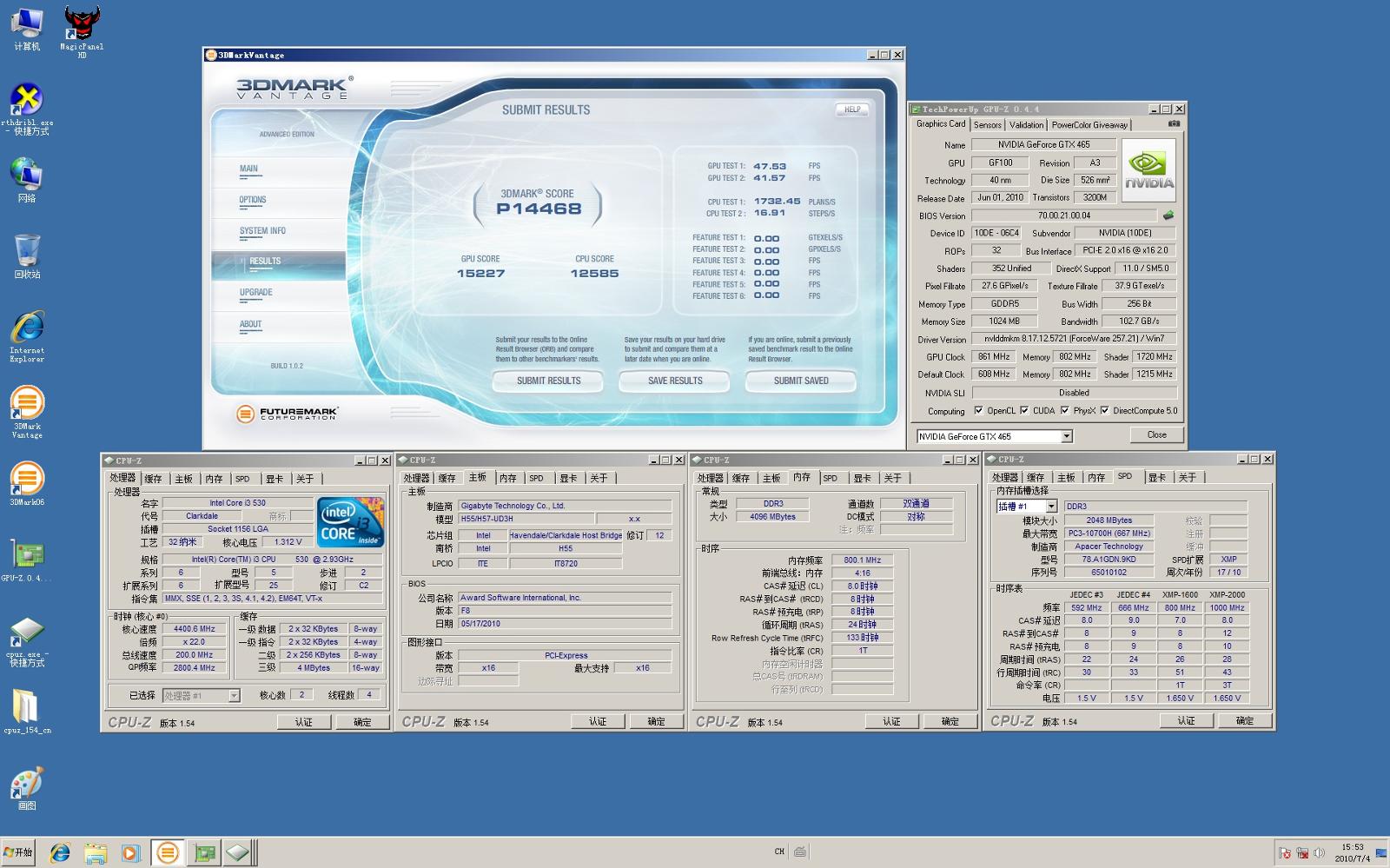Viewport: 1390px width, 868px height.
Task: Click the 开始 Start button
Action: coord(18,852)
